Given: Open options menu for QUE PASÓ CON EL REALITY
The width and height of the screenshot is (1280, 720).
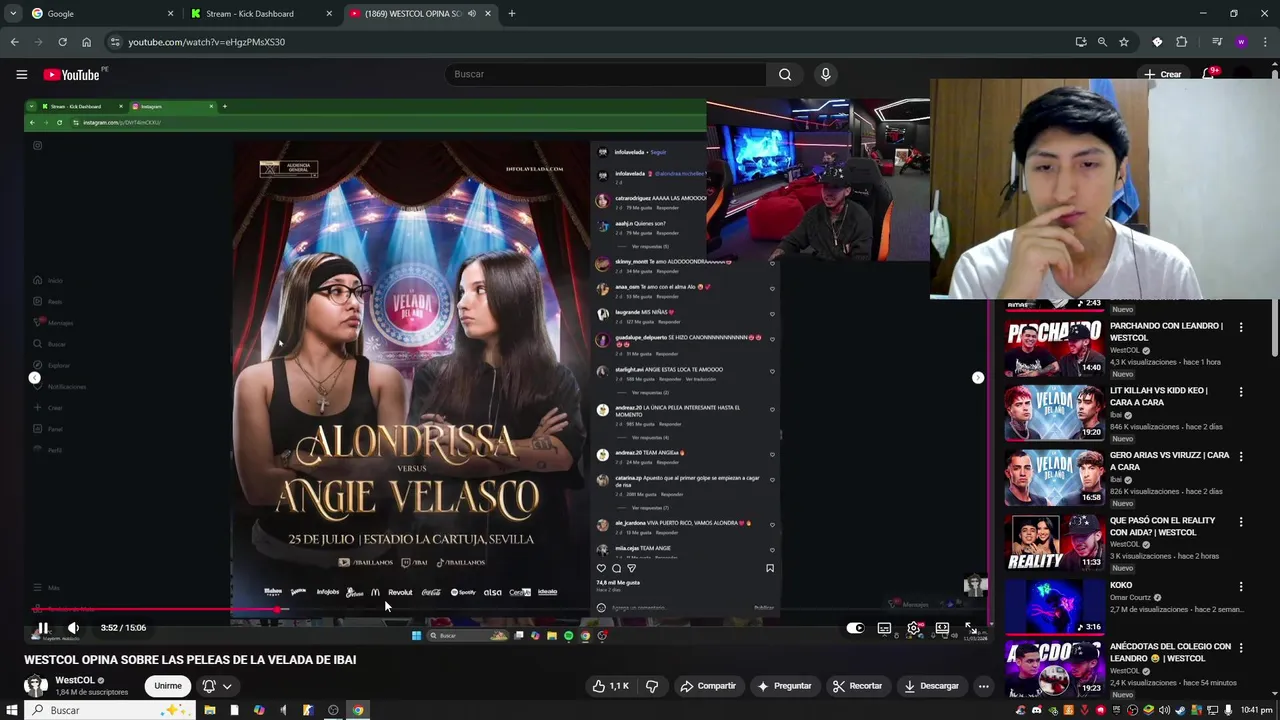Looking at the screenshot, I should [x=1241, y=522].
